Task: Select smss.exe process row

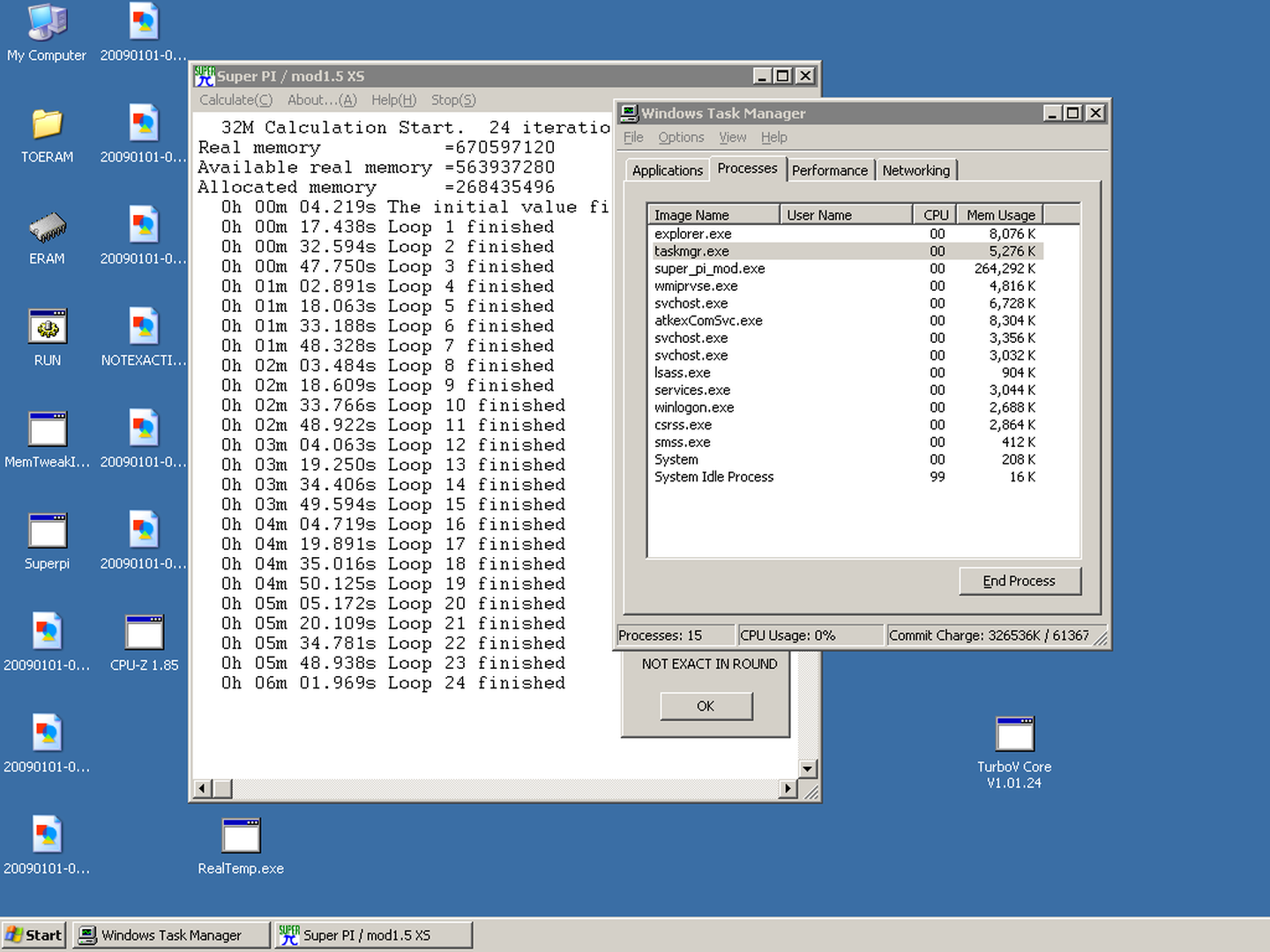Action: 847,442
